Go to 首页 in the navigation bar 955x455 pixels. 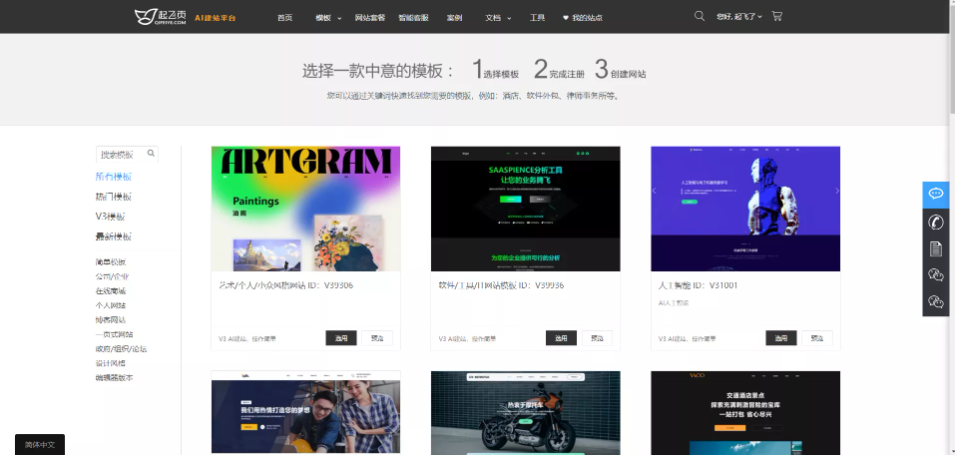point(285,18)
